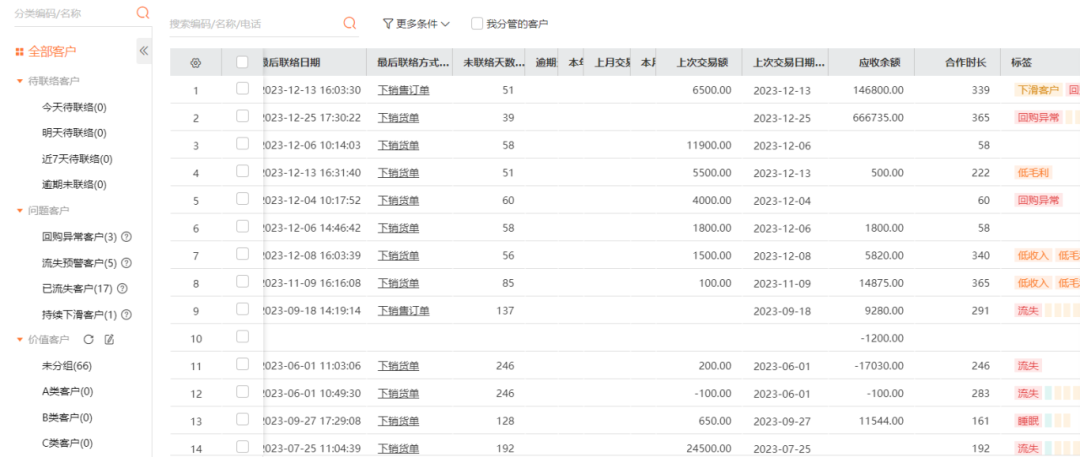The height and width of the screenshot is (457, 1080).
Task: Click the 应收余额 column header
Action: (880, 63)
